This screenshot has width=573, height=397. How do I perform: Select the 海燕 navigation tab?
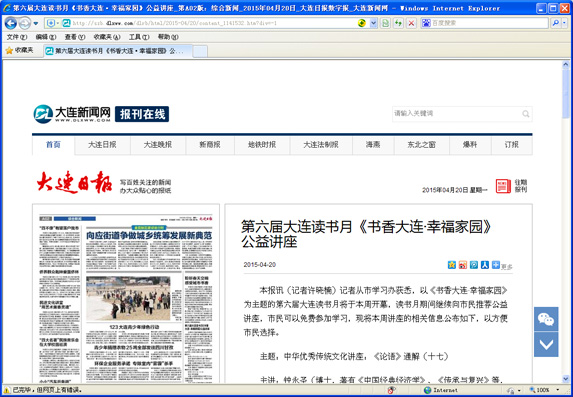click(373, 145)
